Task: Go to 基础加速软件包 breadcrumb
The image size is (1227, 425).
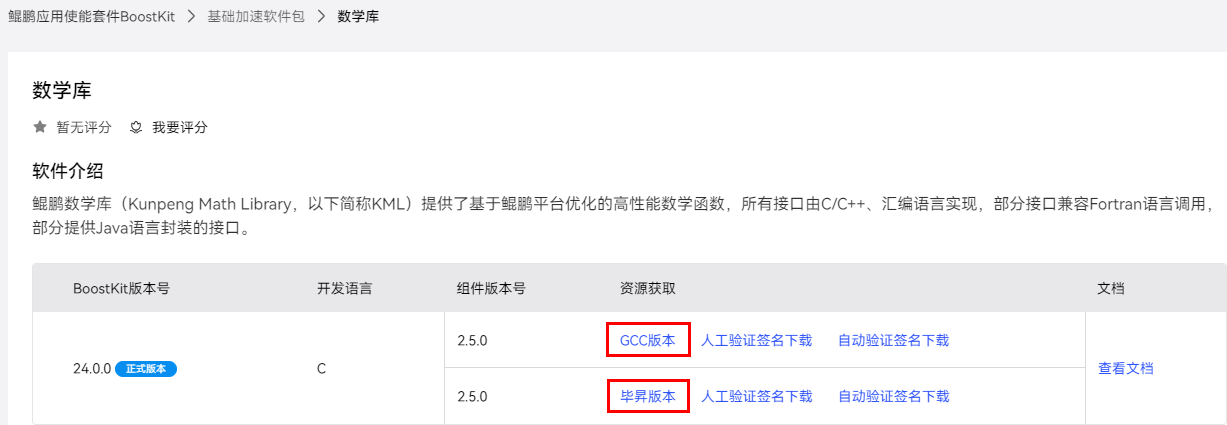Action: [256, 17]
